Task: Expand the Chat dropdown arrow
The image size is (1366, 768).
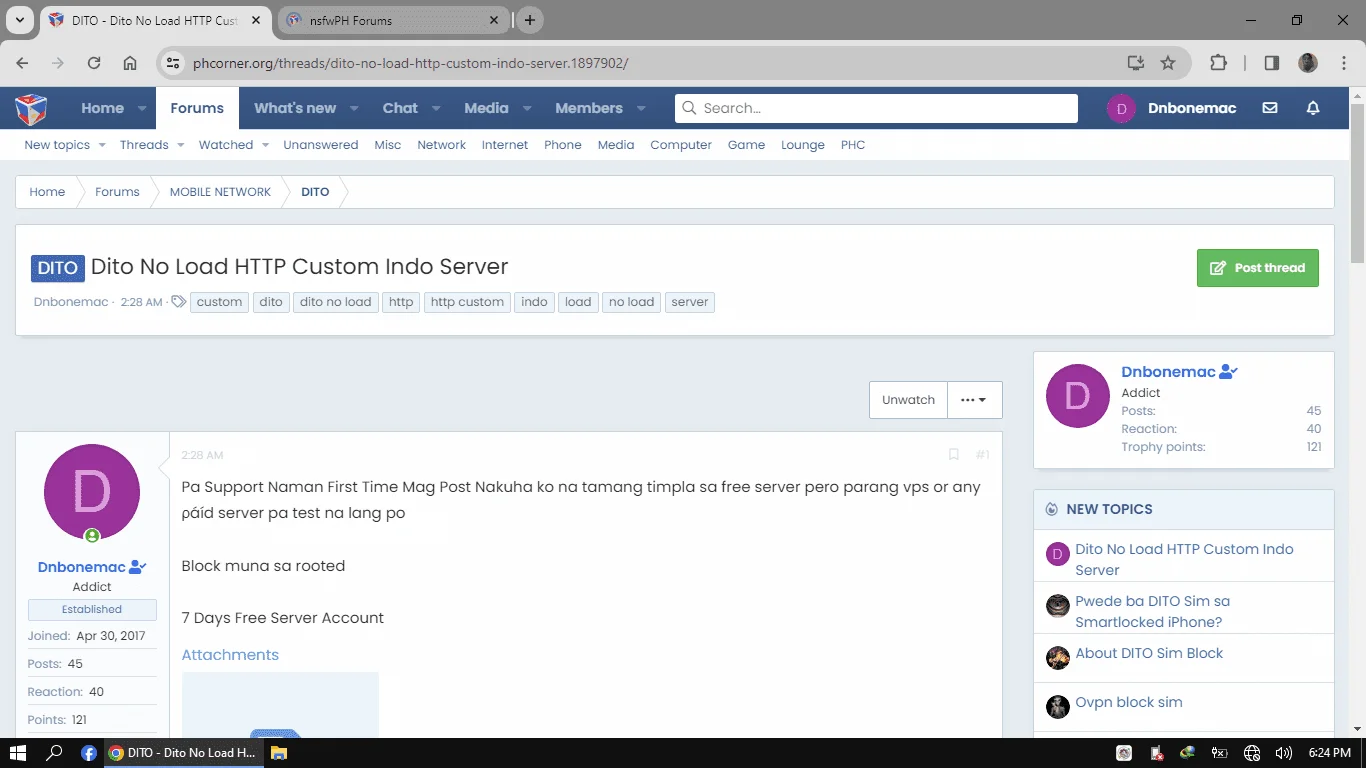Action: click(x=435, y=108)
